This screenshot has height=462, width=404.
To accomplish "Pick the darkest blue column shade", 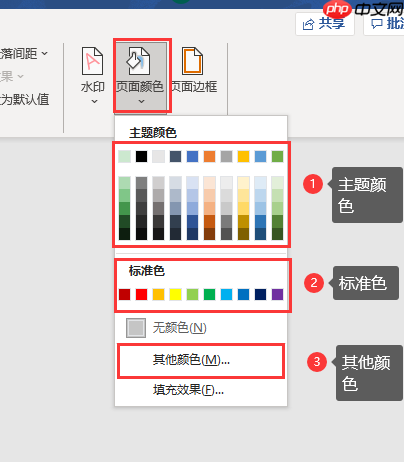I will pyautogui.click(x=192, y=234).
